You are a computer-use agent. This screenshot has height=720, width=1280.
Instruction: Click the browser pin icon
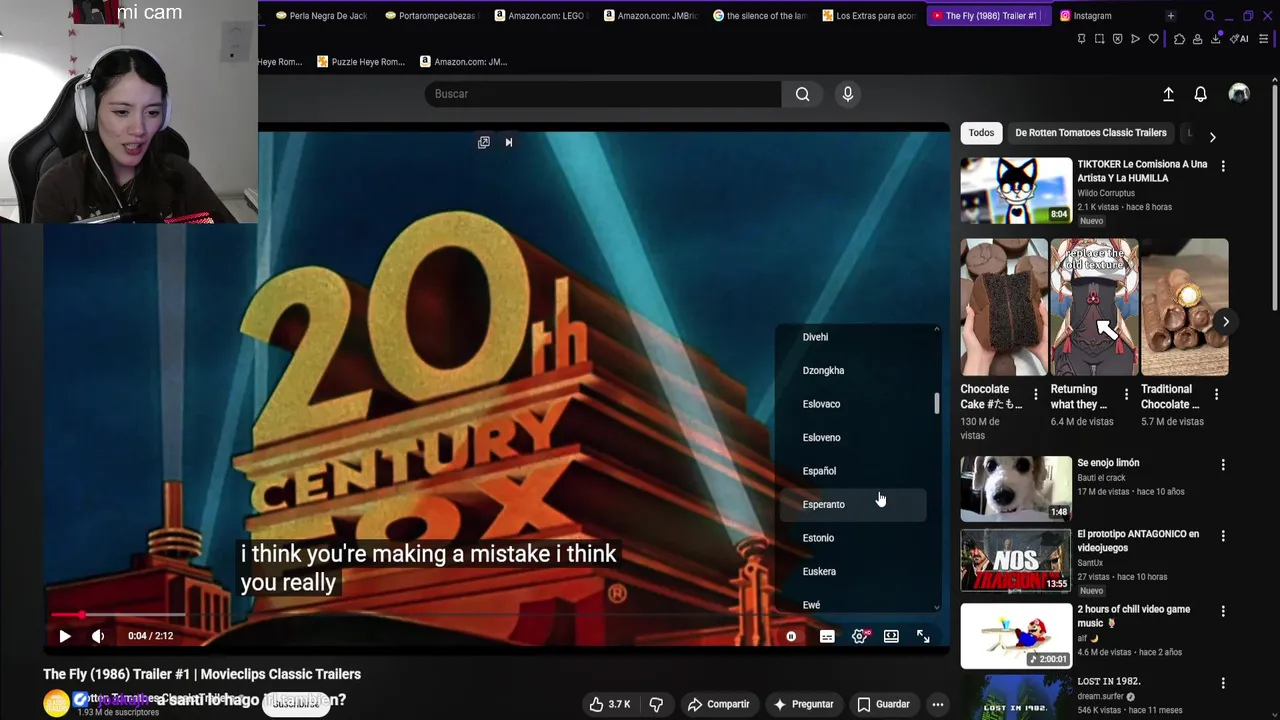click(x=1081, y=39)
